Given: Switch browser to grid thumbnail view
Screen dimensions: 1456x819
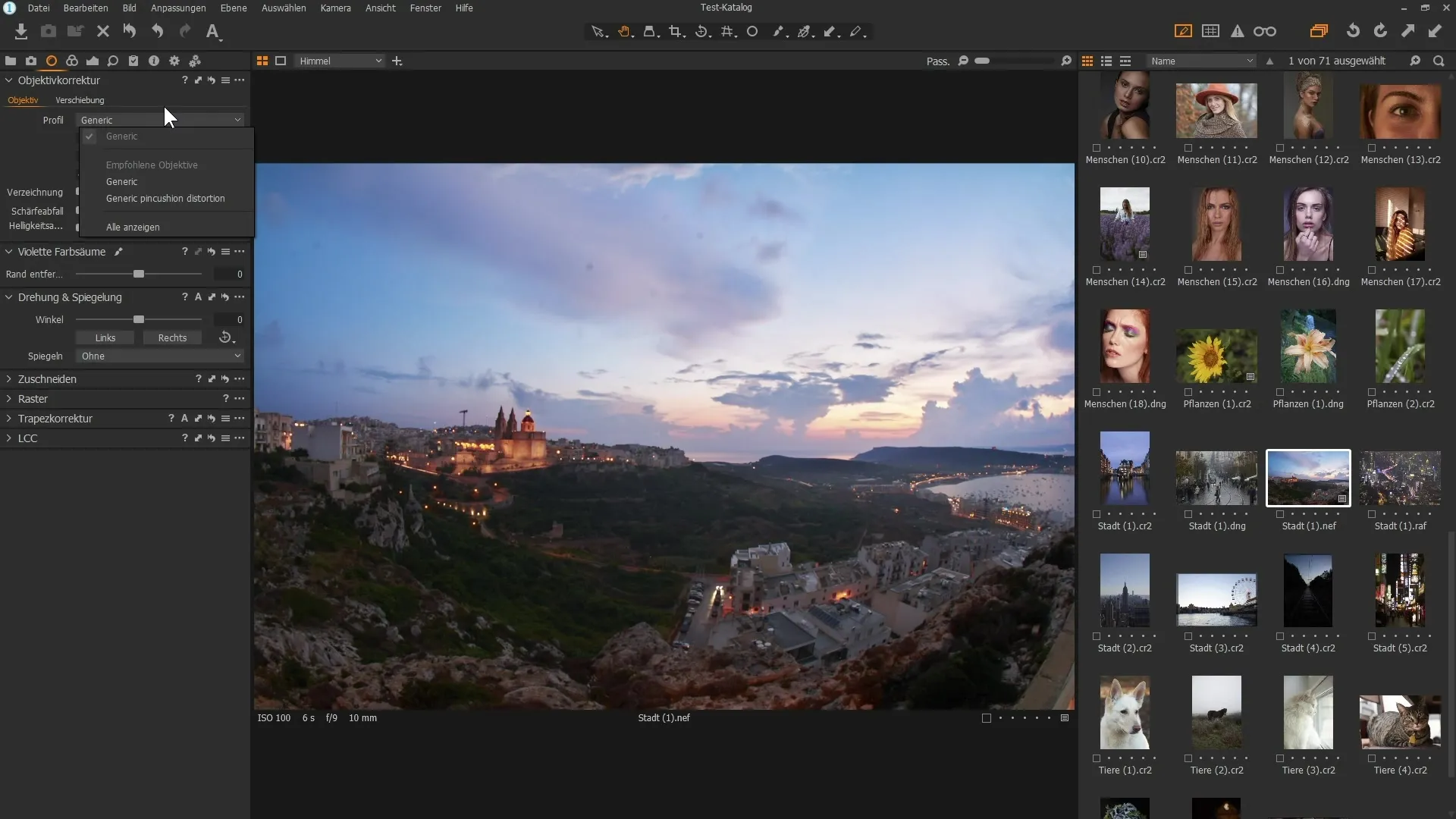Looking at the screenshot, I should 1087,61.
